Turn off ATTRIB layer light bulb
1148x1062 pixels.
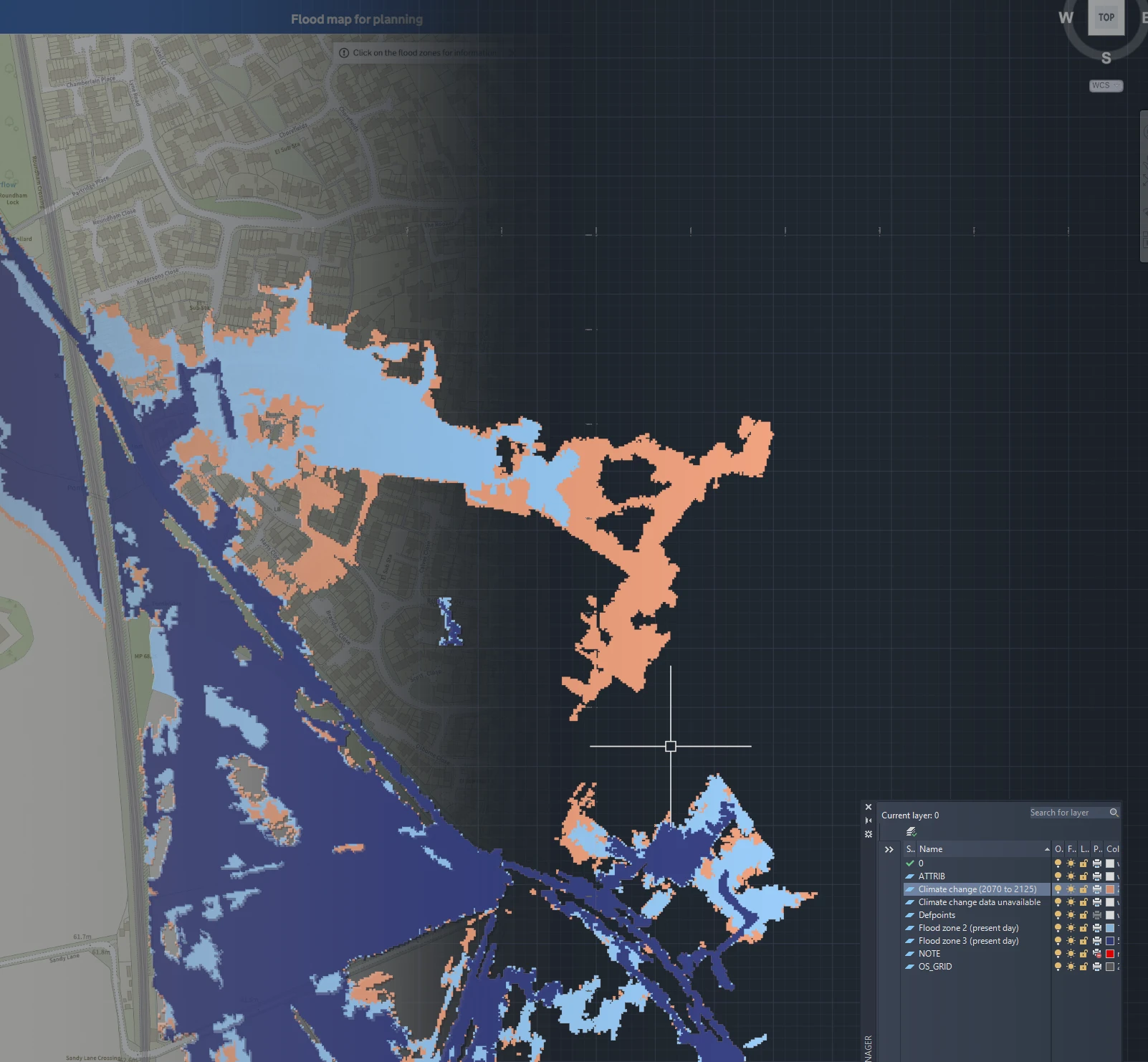[1058, 876]
